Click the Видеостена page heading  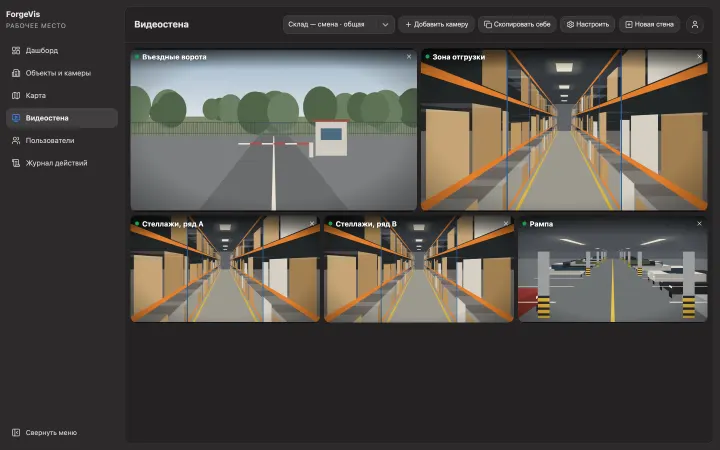pyautogui.click(x=161, y=24)
